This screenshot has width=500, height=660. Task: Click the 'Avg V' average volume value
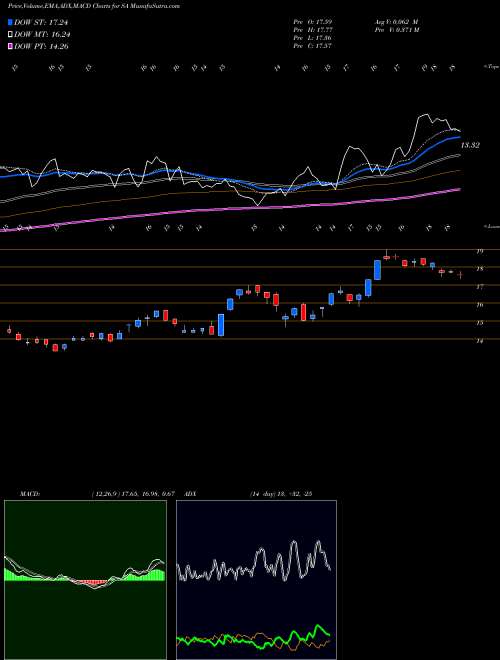point(396,21)
